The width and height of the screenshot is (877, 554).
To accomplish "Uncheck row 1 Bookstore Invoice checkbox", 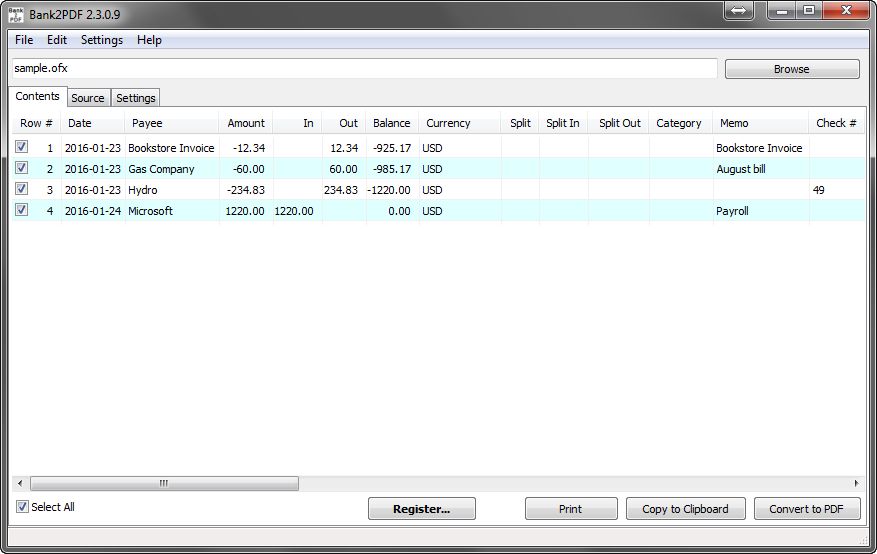I will 21,146.
